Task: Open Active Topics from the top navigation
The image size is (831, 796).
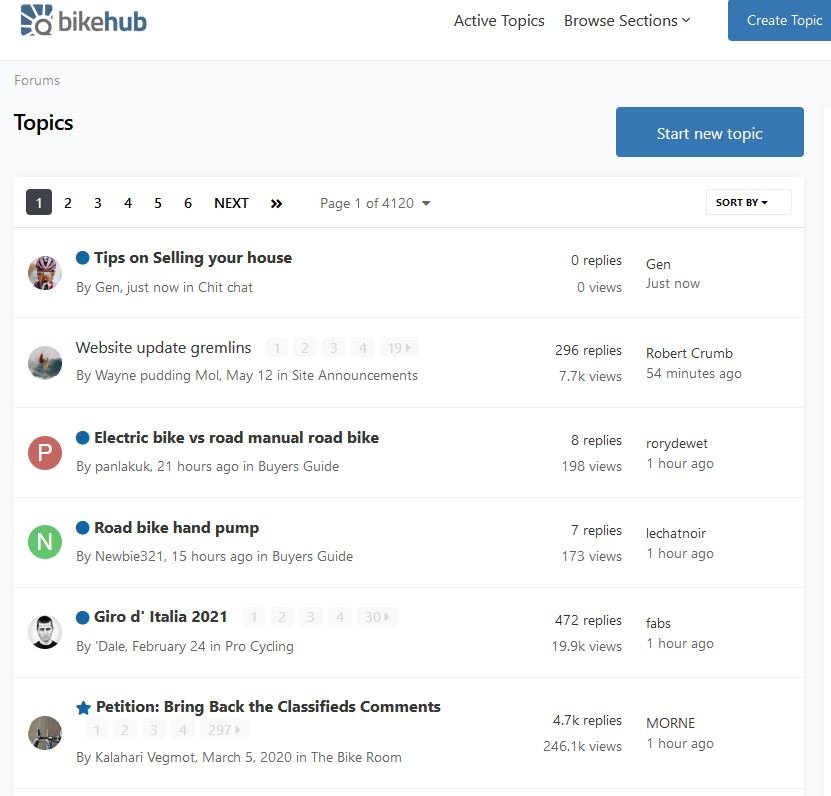Action: pos(499,21)
